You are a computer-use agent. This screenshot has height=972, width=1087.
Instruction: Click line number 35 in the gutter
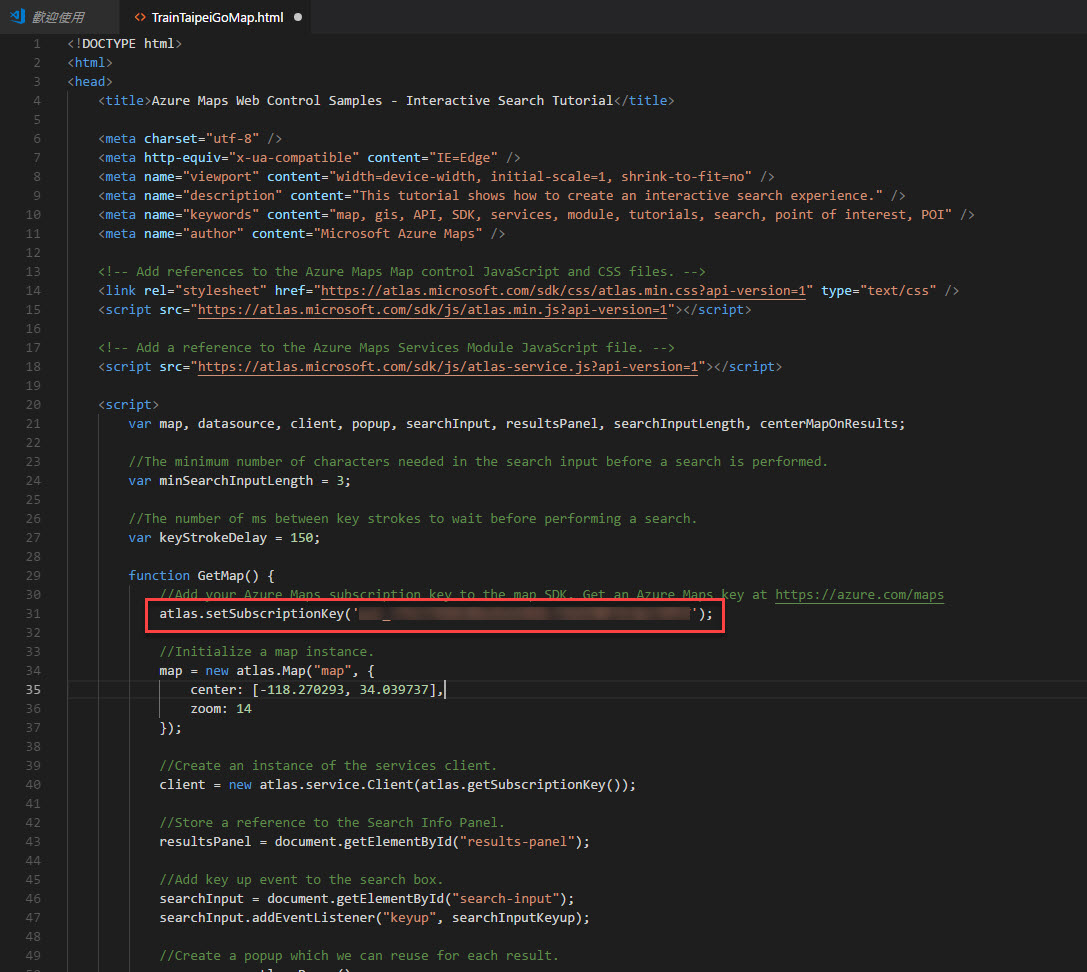(x=33, y=690)
